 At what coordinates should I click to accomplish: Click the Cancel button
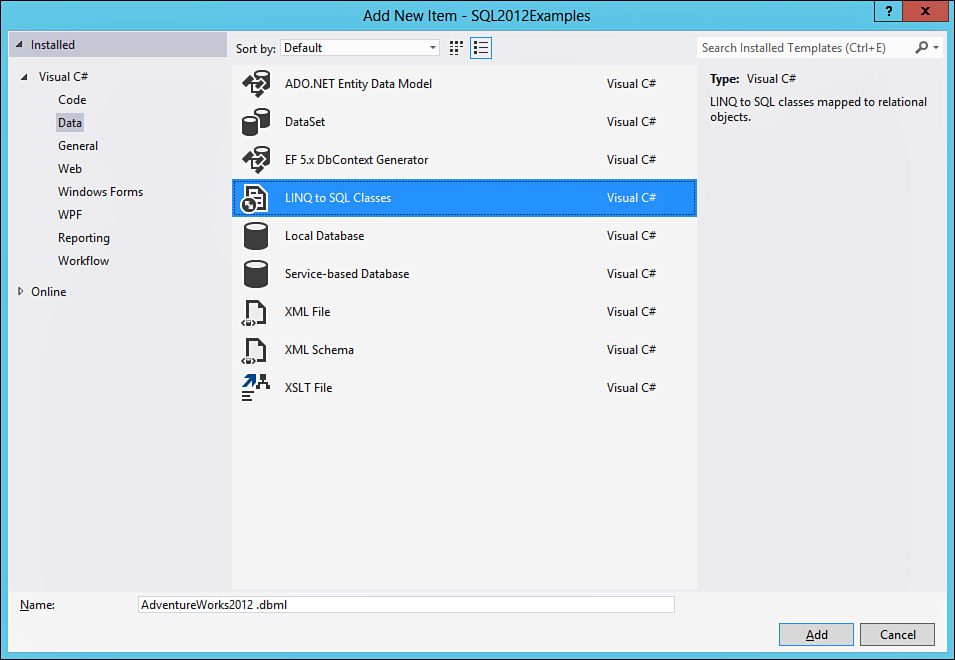pyautogui.click(x=897, y=635)
